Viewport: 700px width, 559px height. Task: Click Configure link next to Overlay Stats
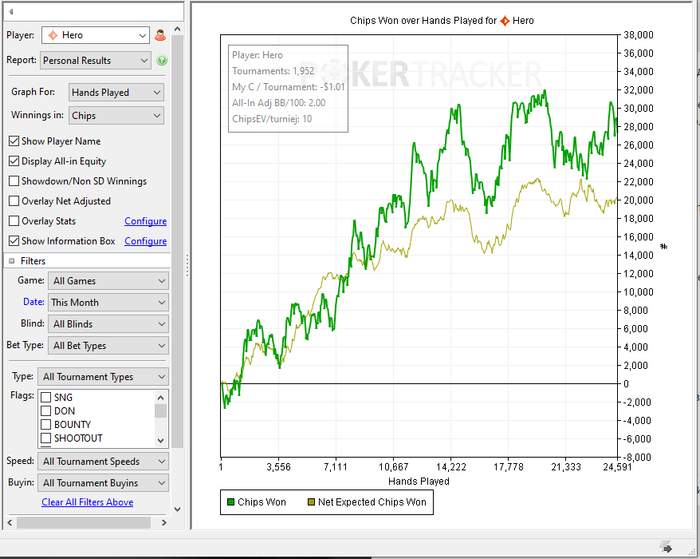(145, 221)
